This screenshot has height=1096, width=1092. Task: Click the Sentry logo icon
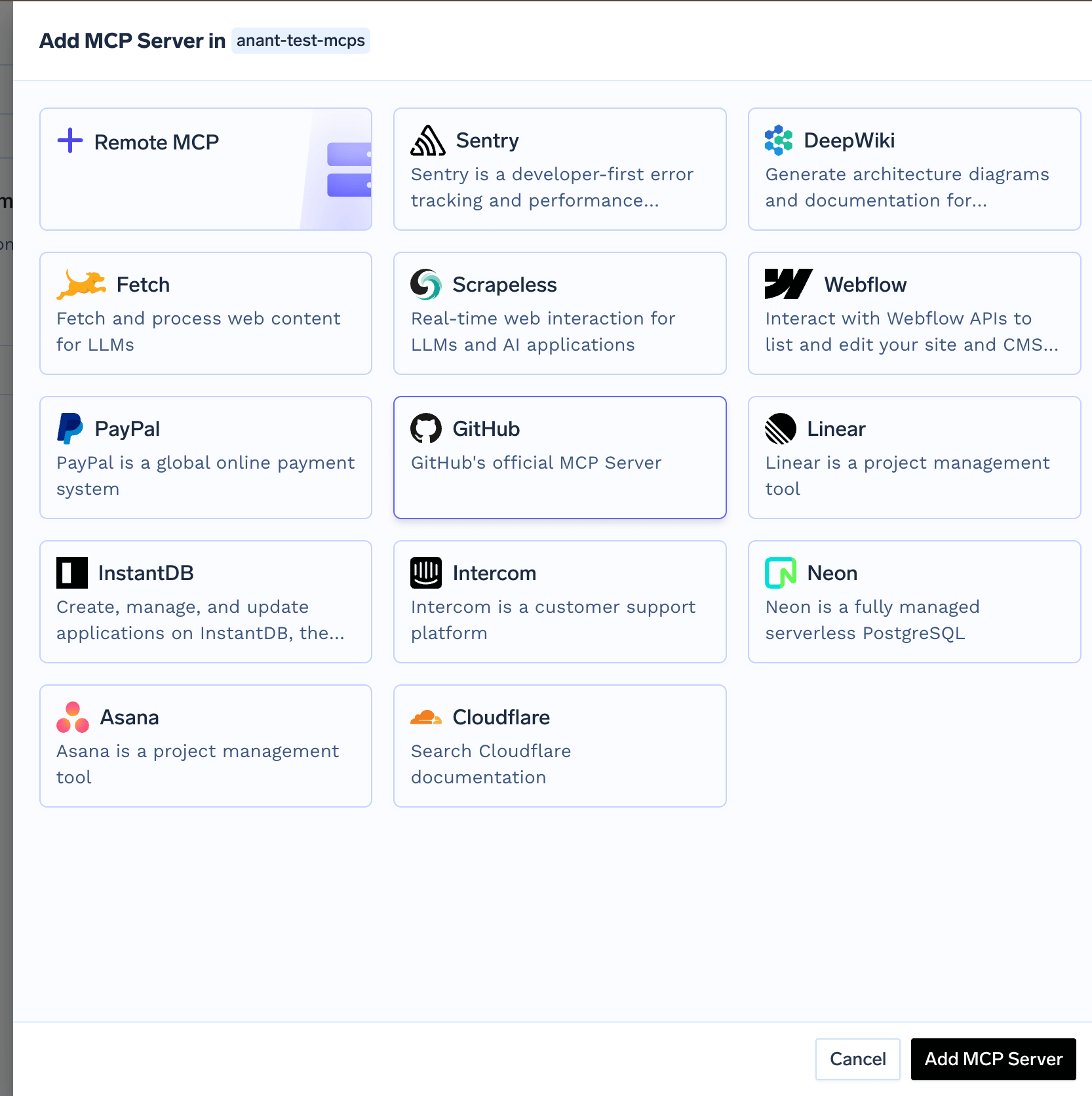[427, 140]
